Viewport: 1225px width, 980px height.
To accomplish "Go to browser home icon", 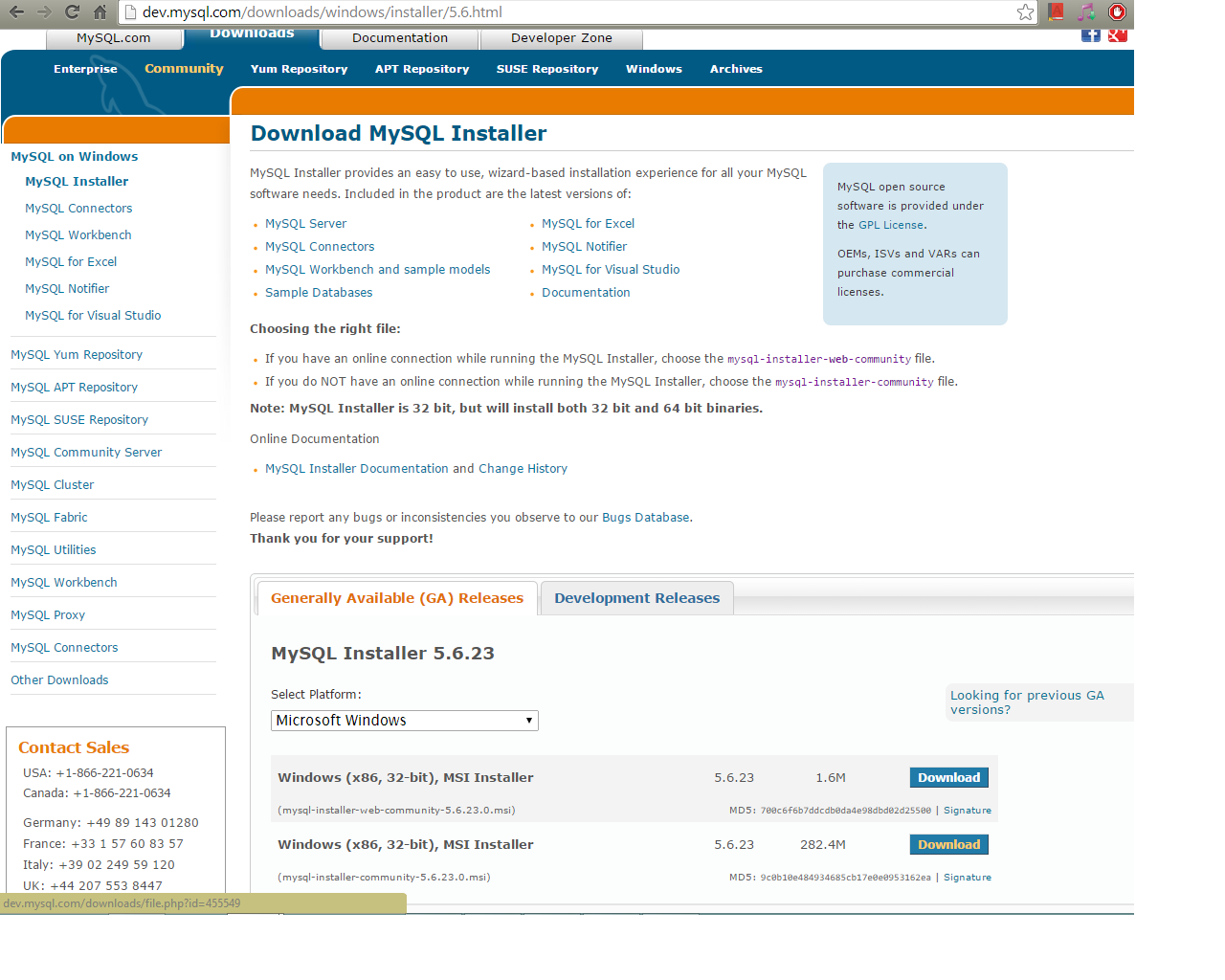I will 100,12.
